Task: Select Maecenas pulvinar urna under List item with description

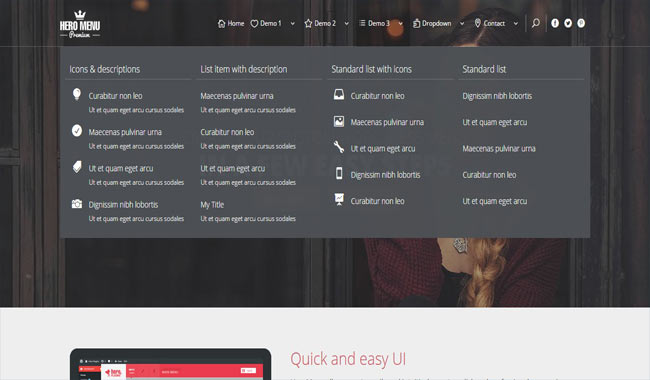Action: click(237, 96)
